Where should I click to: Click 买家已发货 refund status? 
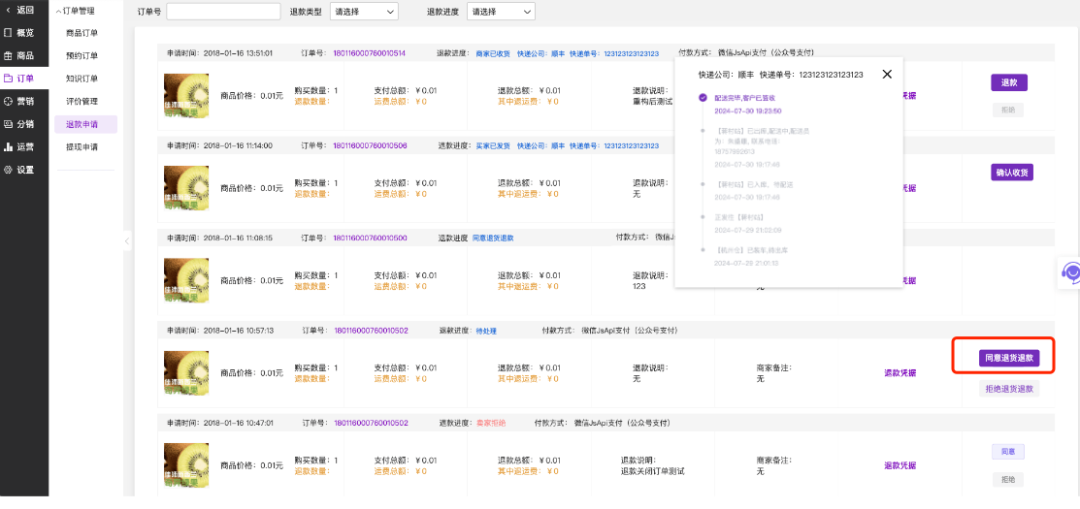click(493, 145)
